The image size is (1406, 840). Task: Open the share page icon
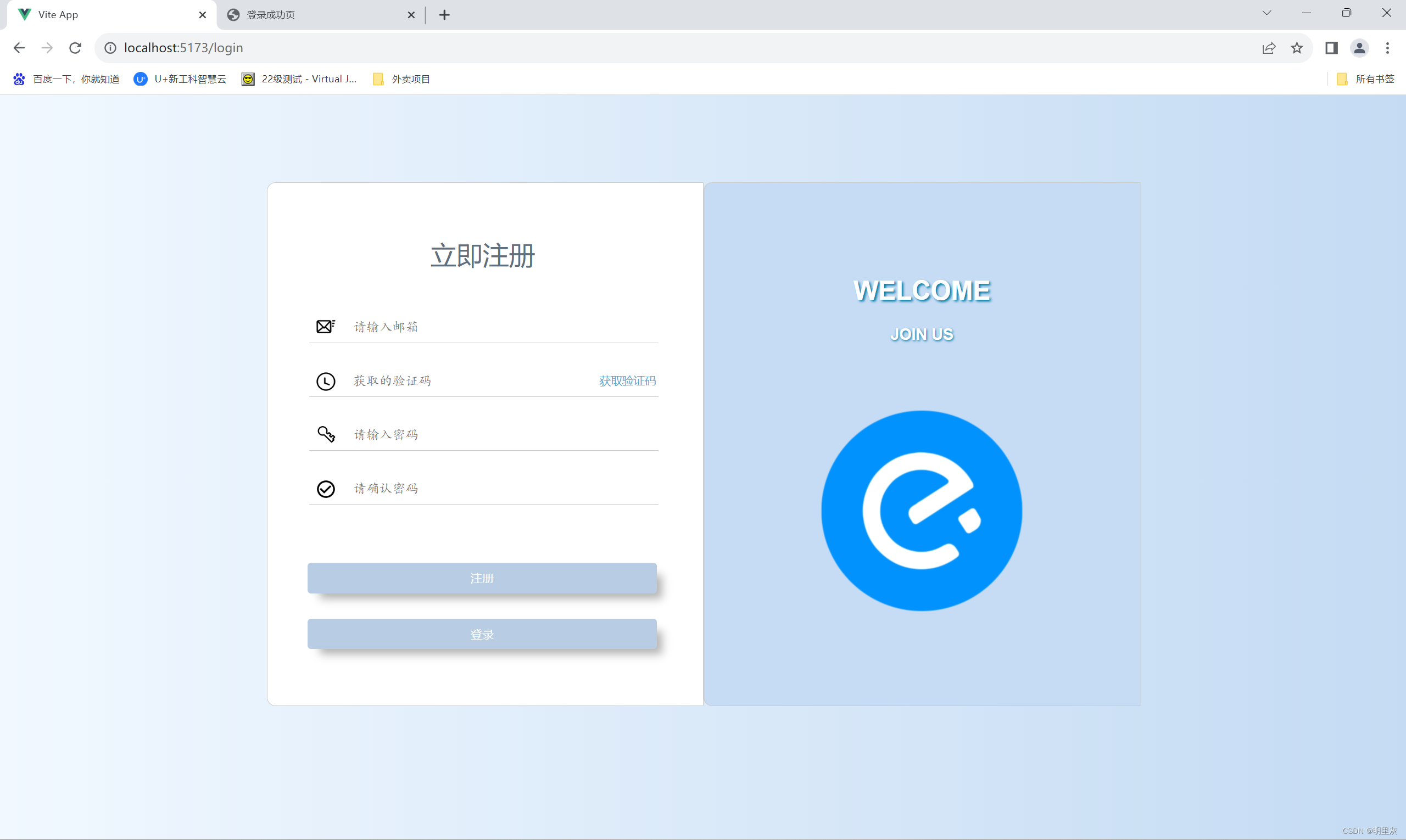coord(1268,48)
